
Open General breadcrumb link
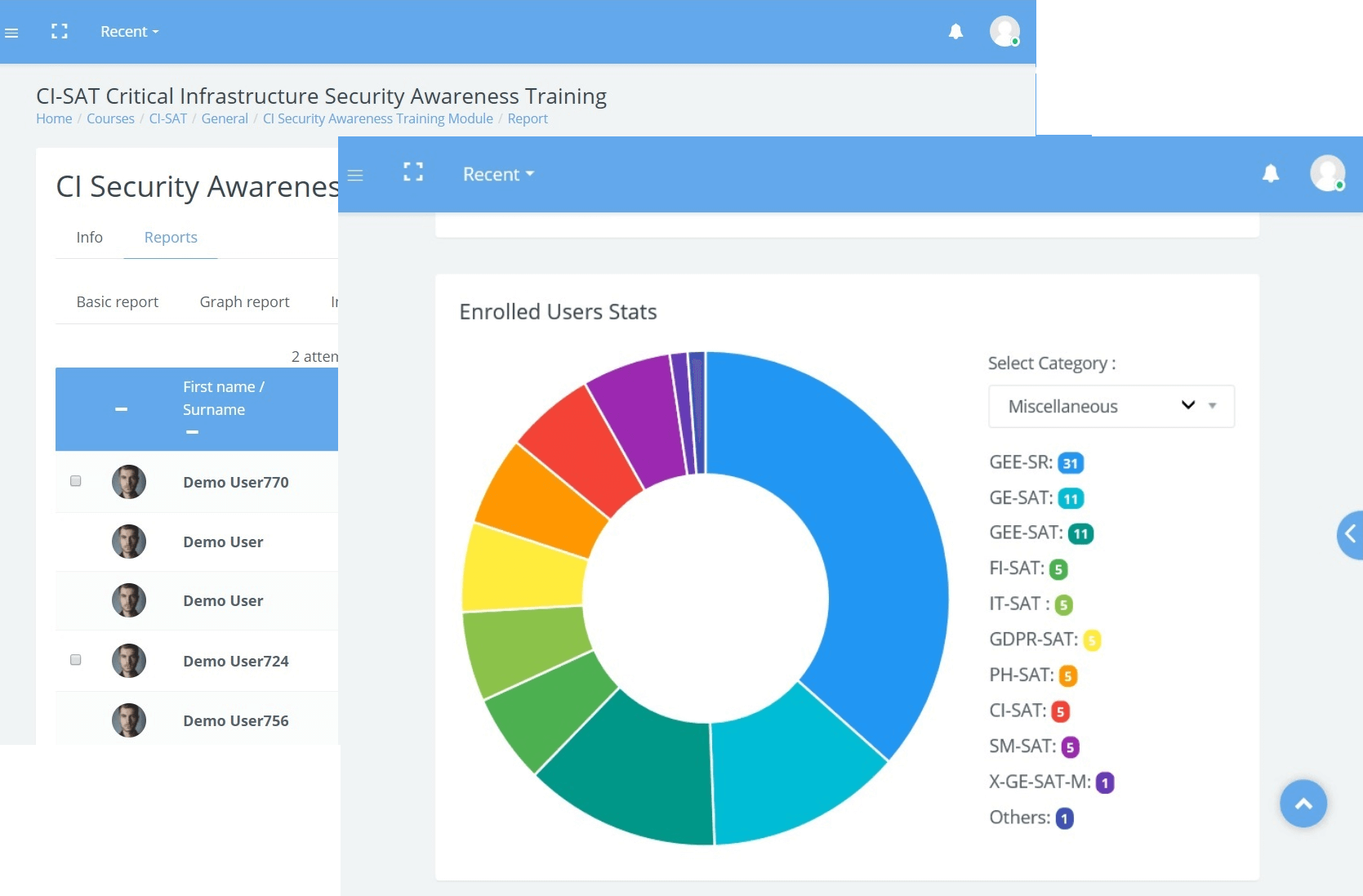(225, 119)
